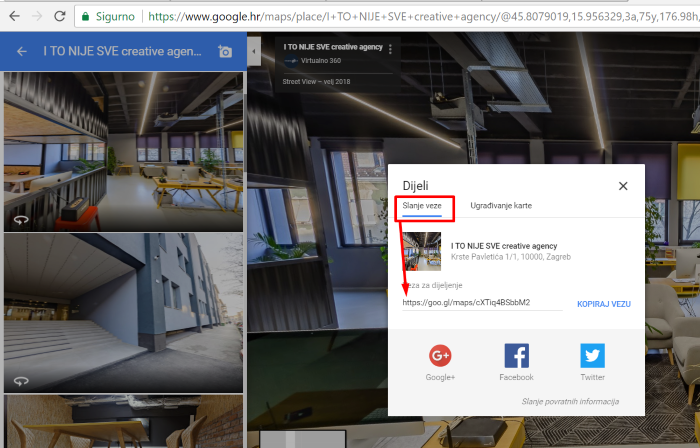This screenshot has width=700, height=448.
Task: Click the browser back navigation arrow
Action: pyautogui.click(x=12, y=16)
